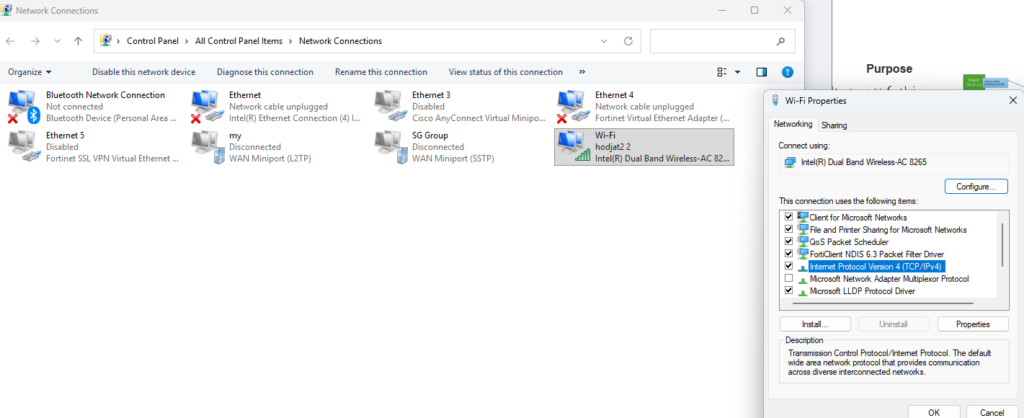Select the Ethernet 5 adapter icon
1024x418 pixels.
[24, 147]
